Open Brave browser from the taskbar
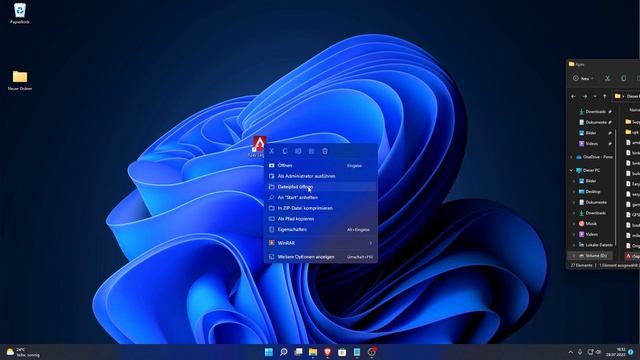This screenshot has height=360, width=640. tap(327, 352)
